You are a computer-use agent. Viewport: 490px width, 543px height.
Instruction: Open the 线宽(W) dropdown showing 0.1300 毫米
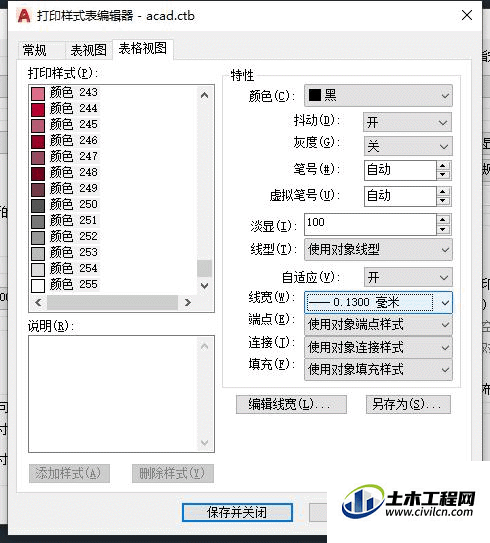[378, 302]
